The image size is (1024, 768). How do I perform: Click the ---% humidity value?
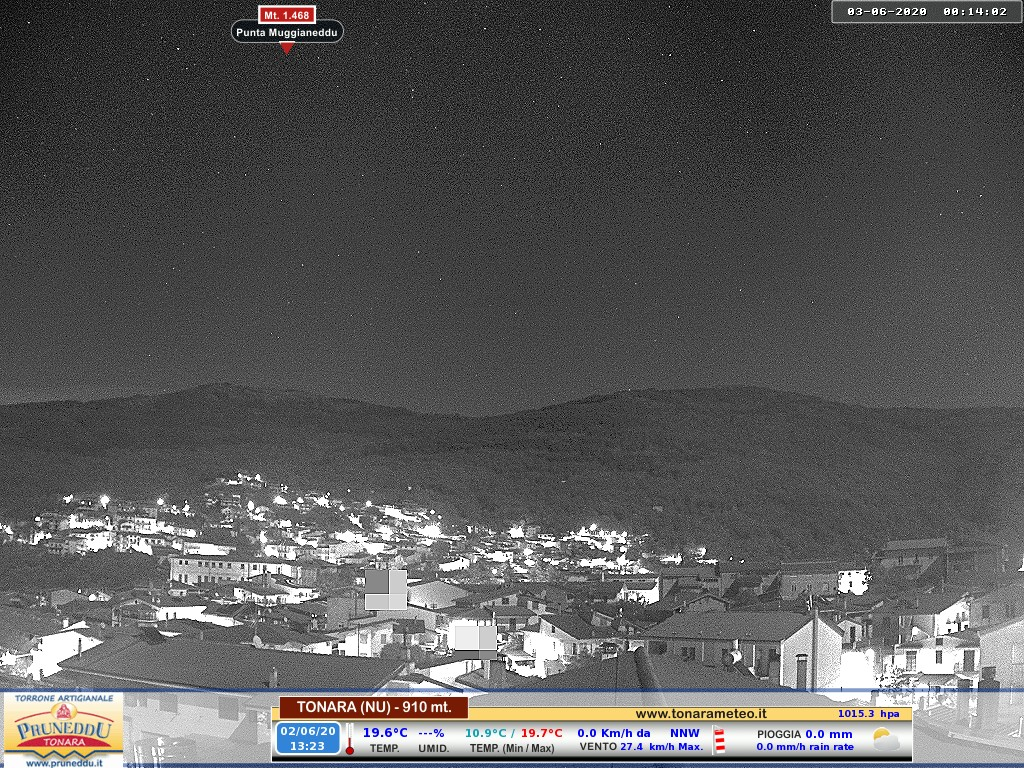coord(431,733)
